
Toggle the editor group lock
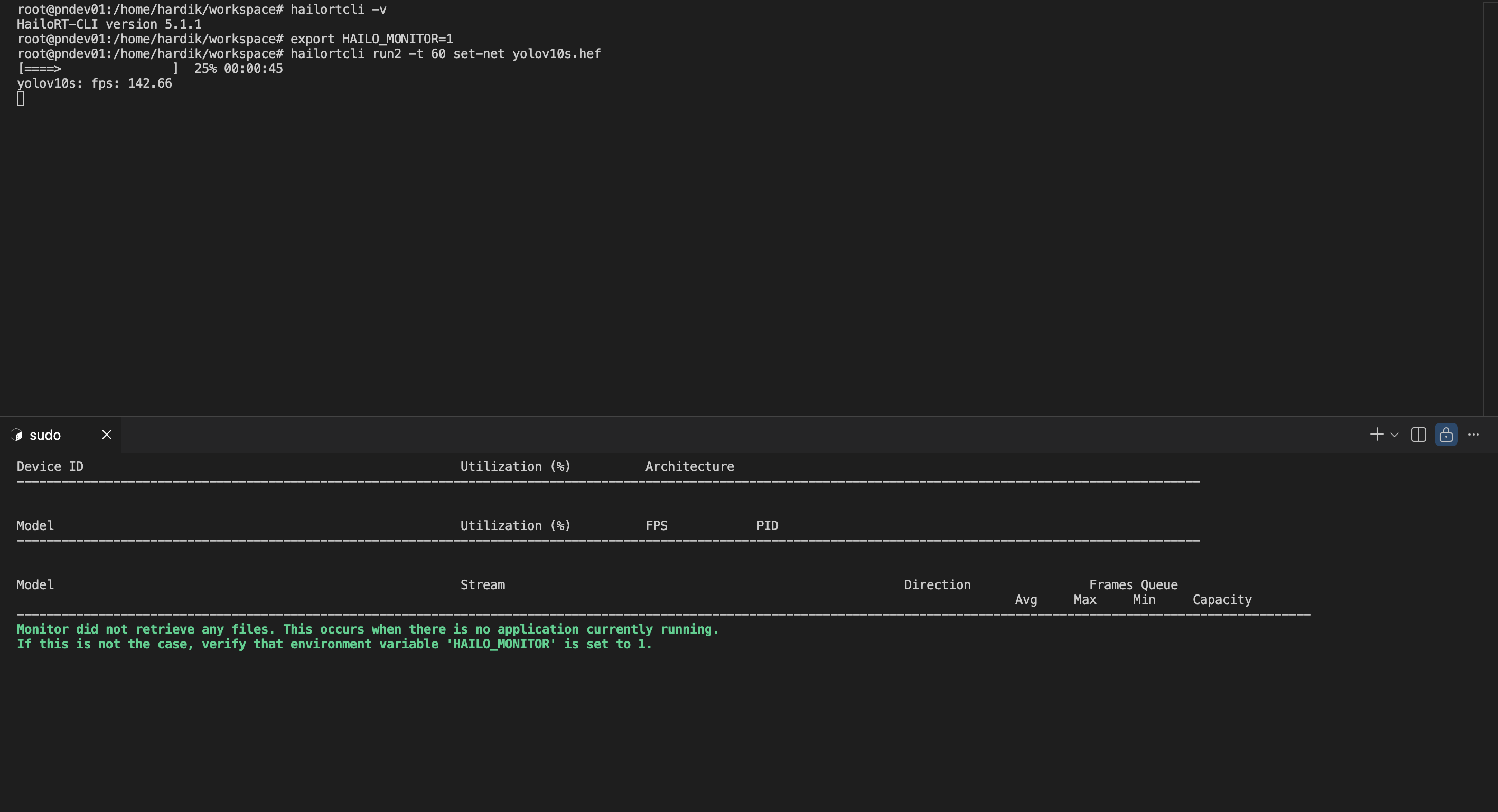click(x=1446, y=435)
